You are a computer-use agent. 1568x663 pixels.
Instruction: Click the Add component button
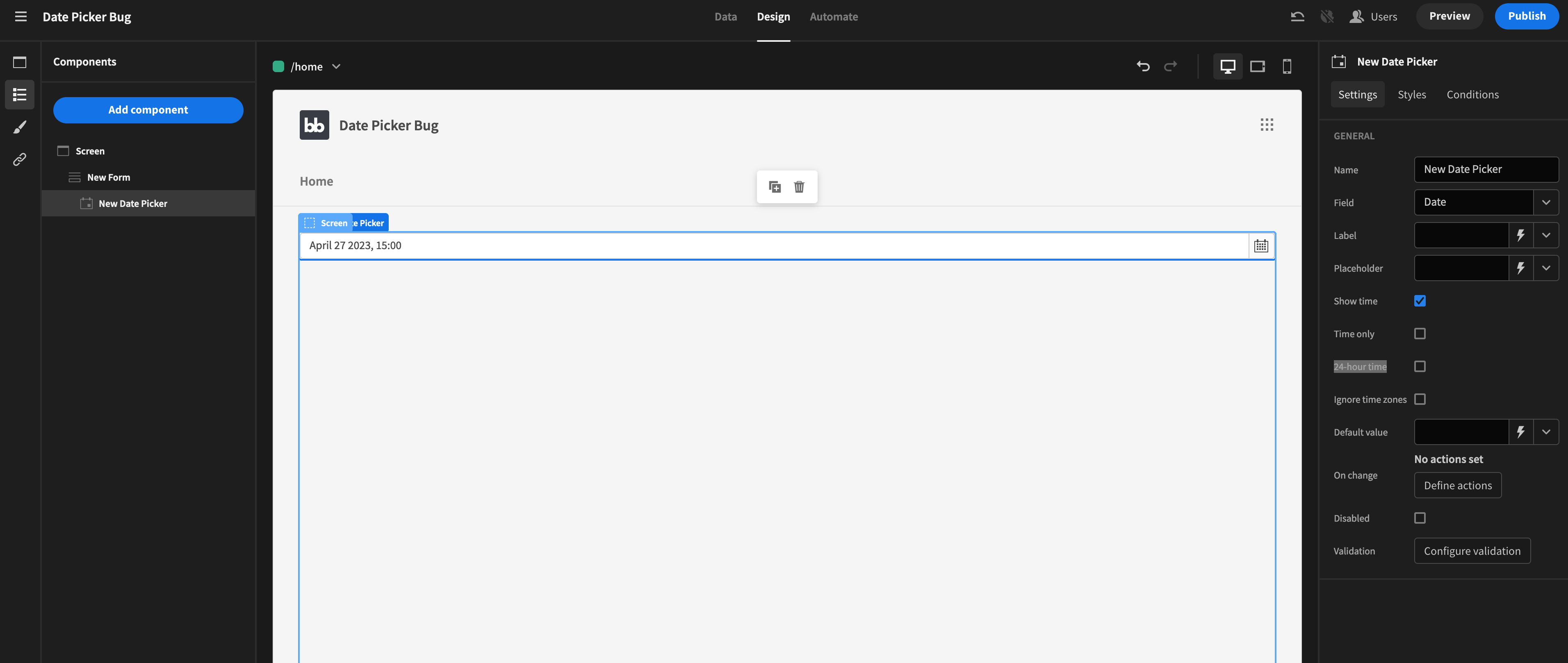(x=148, y=110)
